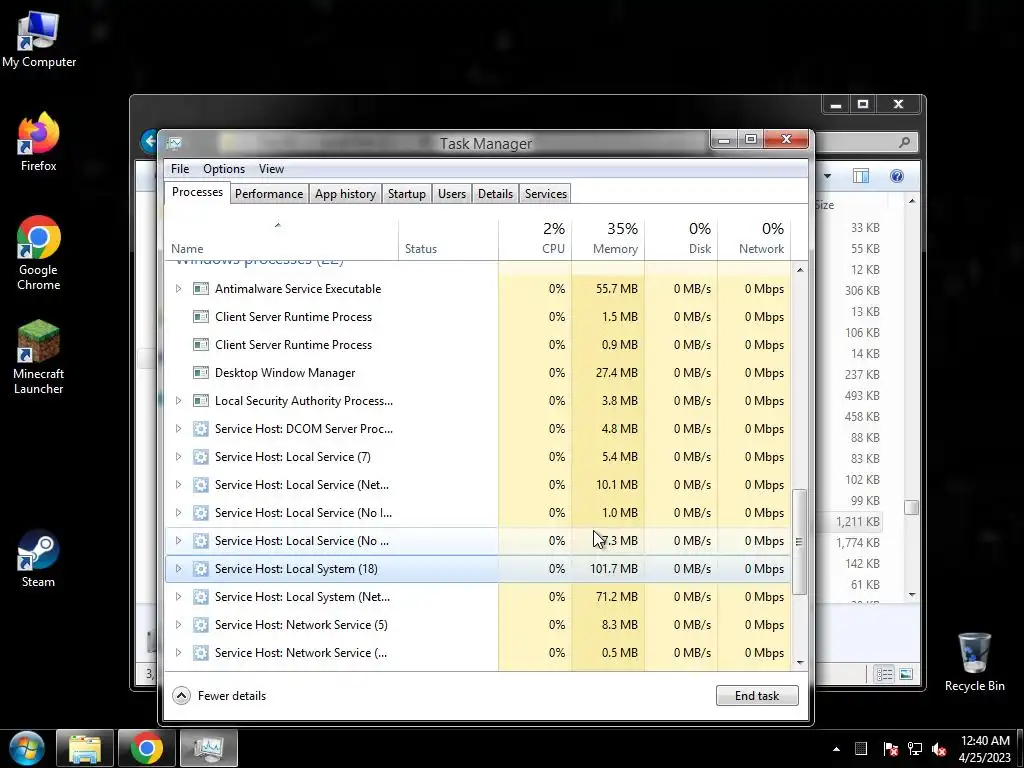Sort by the CPU column header

coord(535,238)
